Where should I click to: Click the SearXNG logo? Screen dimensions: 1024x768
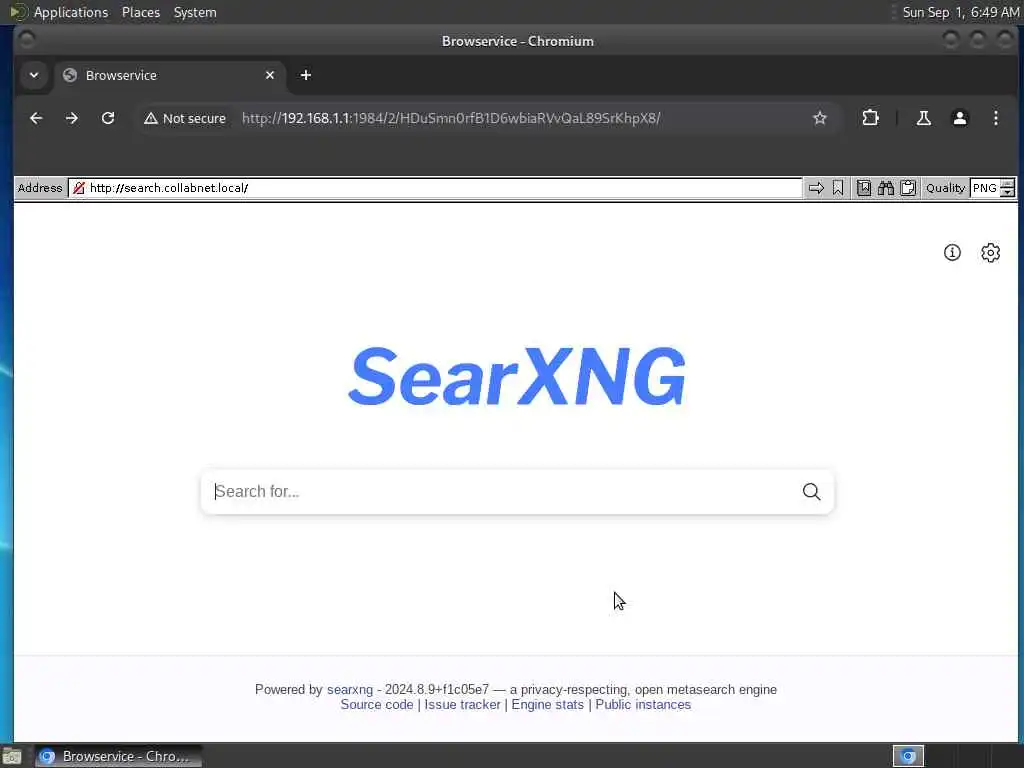pos(517,376)
